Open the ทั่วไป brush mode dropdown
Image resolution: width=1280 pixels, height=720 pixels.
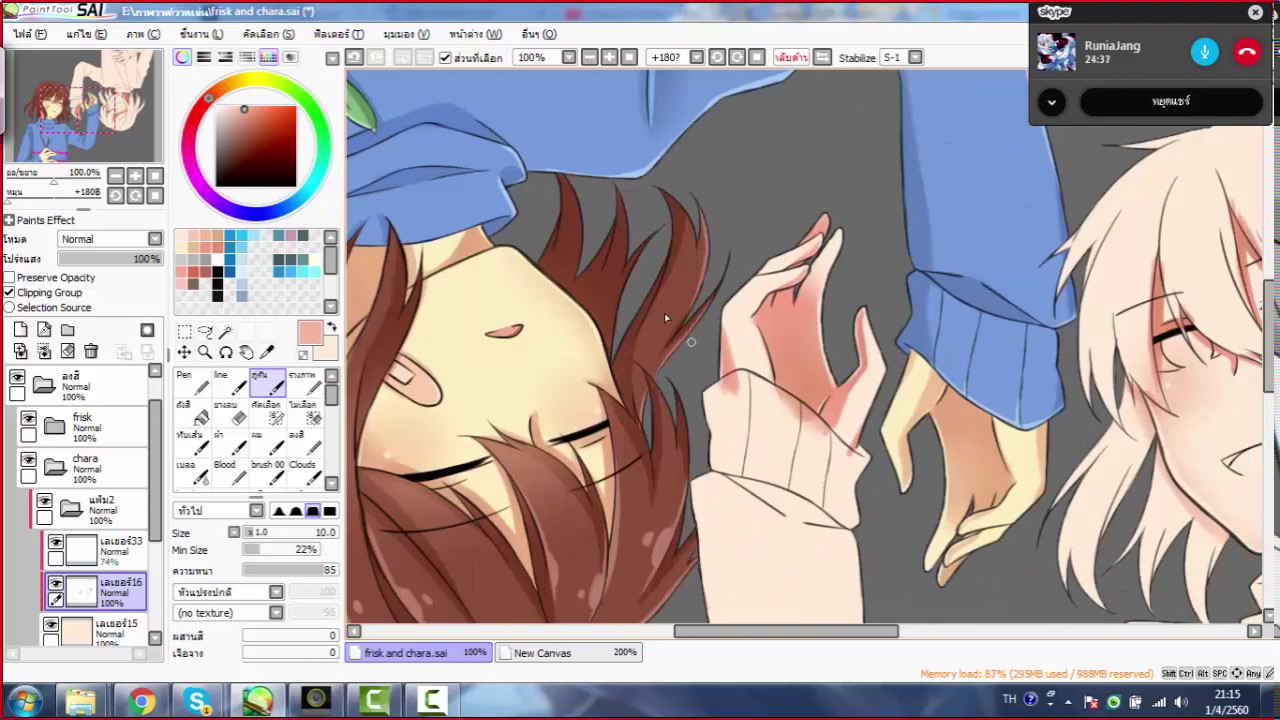click(x=219, y=511)
